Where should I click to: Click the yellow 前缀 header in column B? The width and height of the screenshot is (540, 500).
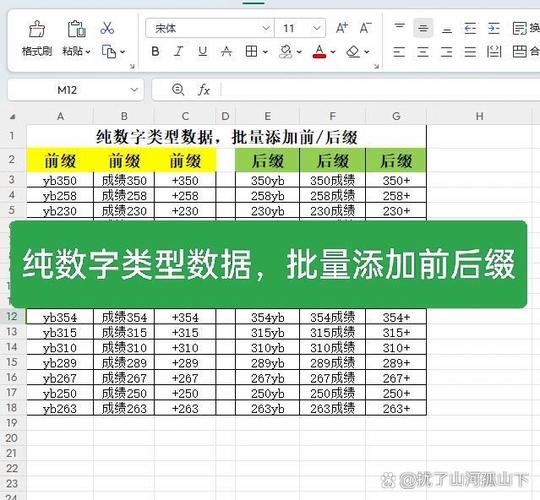[124, 160]
